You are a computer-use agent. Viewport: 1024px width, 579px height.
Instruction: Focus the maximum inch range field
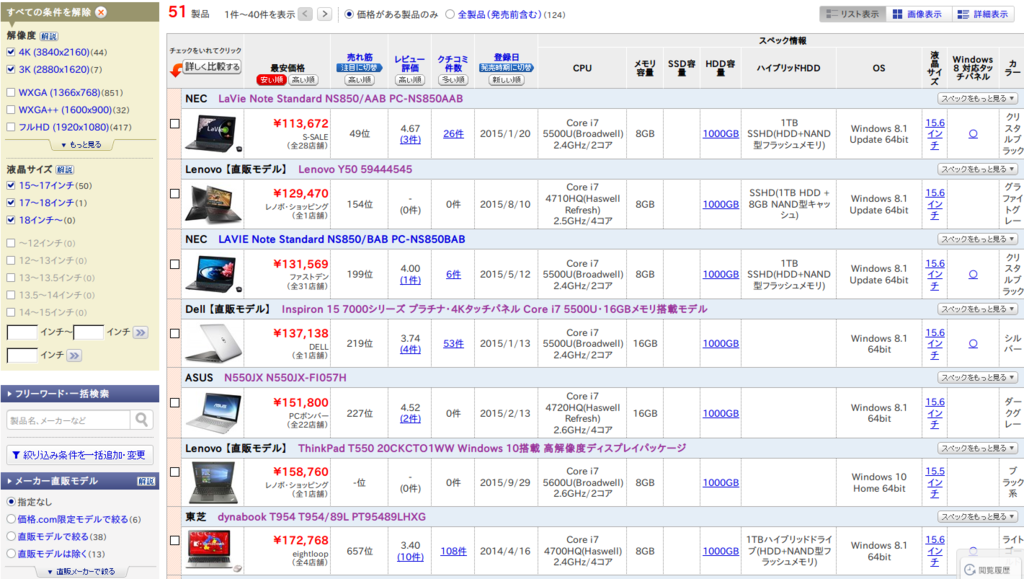click(x=88, y=333)
